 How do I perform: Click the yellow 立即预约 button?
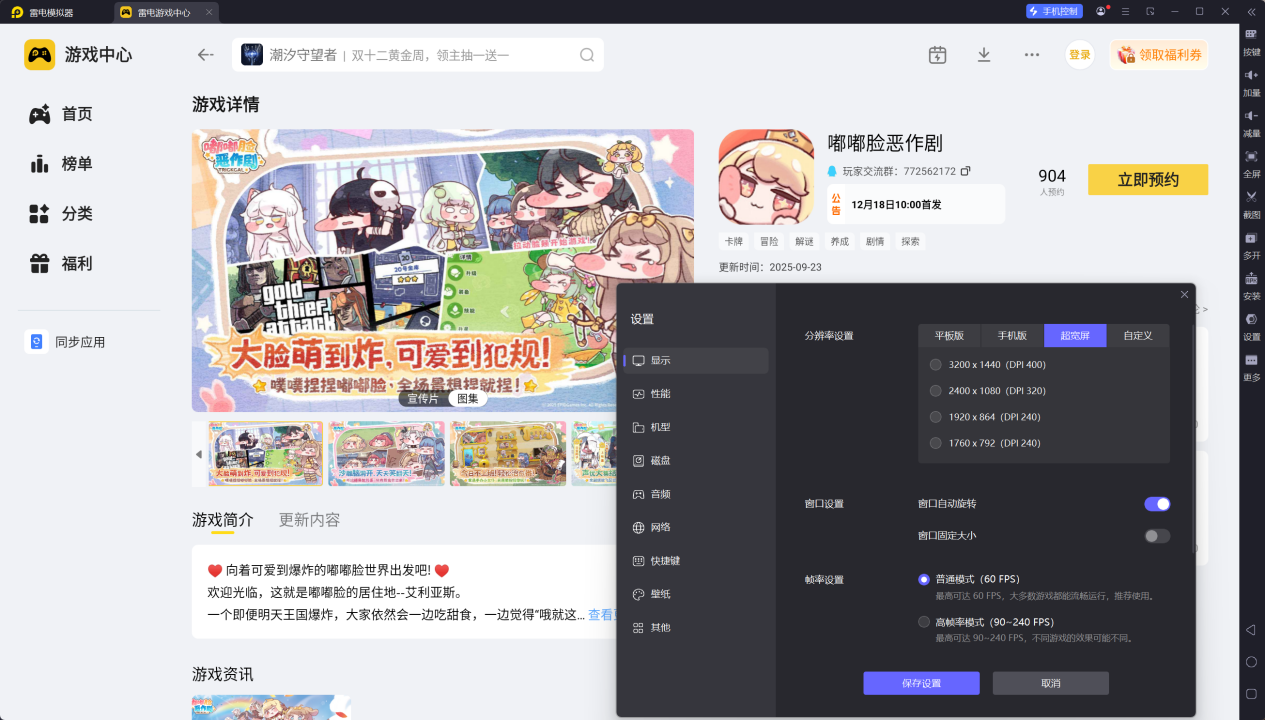coord(1148,180)
